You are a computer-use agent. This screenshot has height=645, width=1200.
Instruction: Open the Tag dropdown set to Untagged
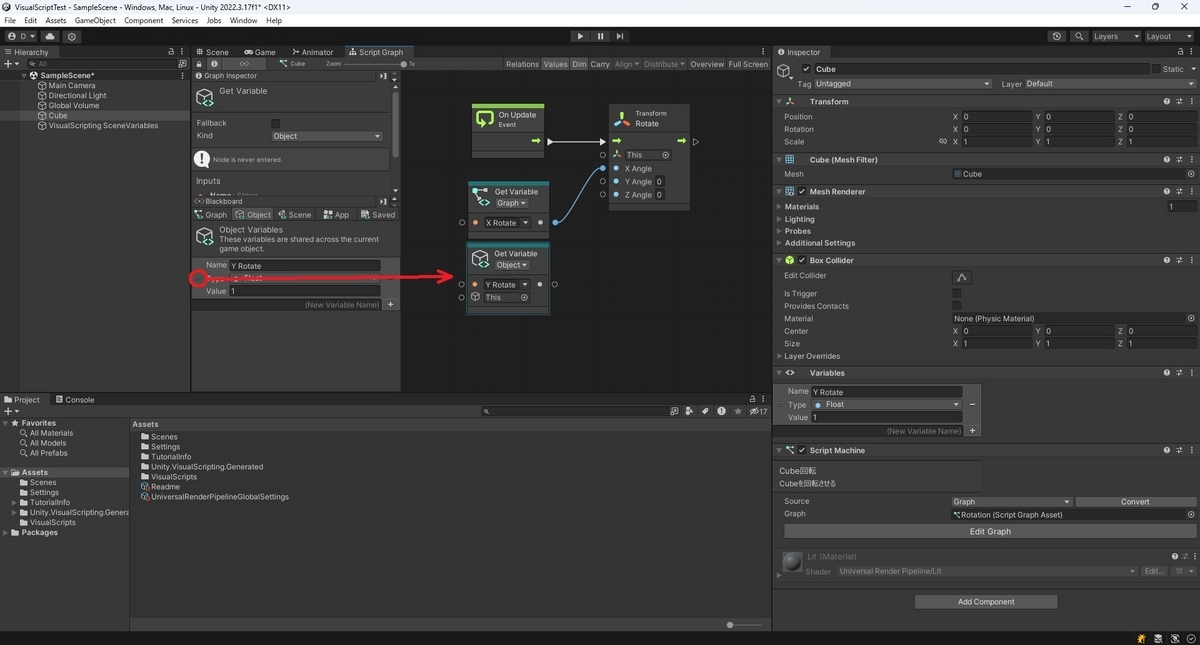click(903, 84)
